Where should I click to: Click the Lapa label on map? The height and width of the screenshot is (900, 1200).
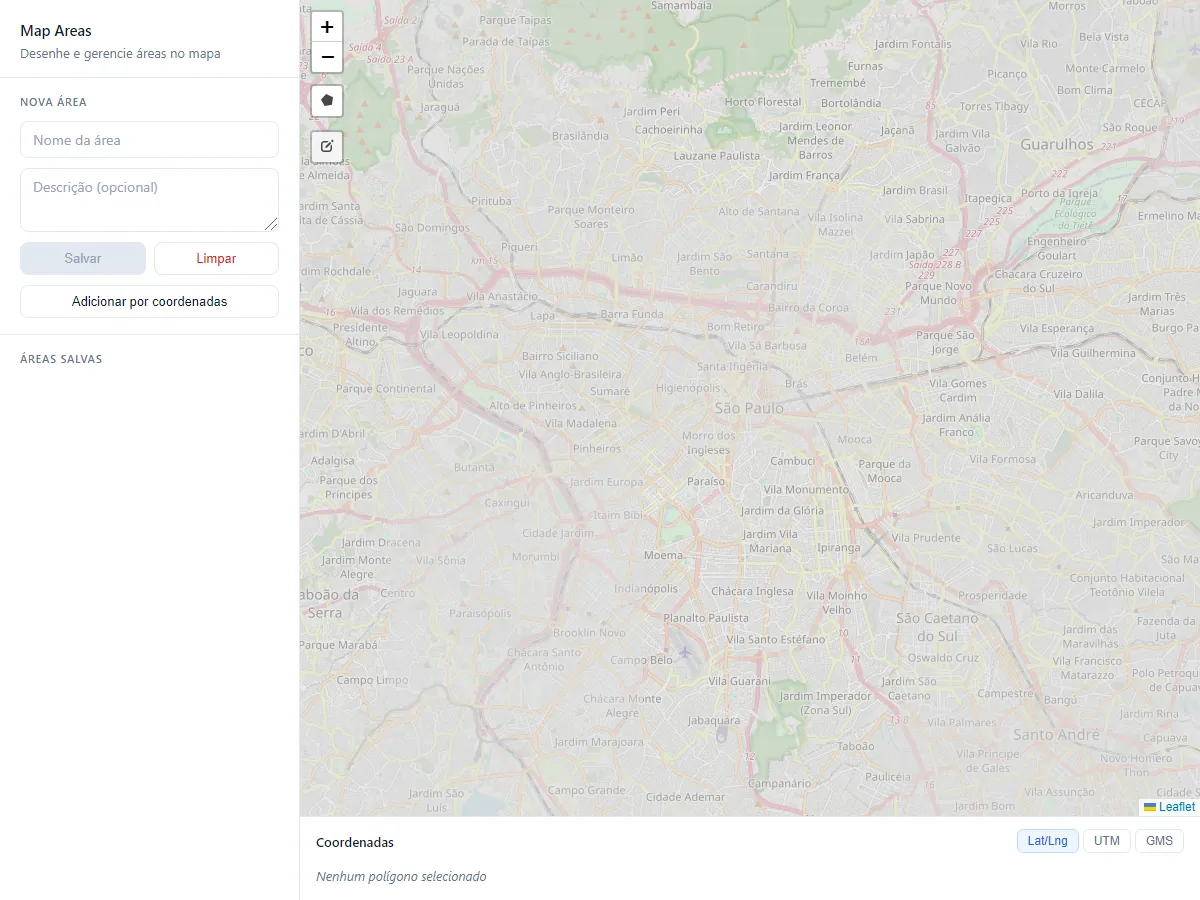pyautogui.click(x=542, y=316)
